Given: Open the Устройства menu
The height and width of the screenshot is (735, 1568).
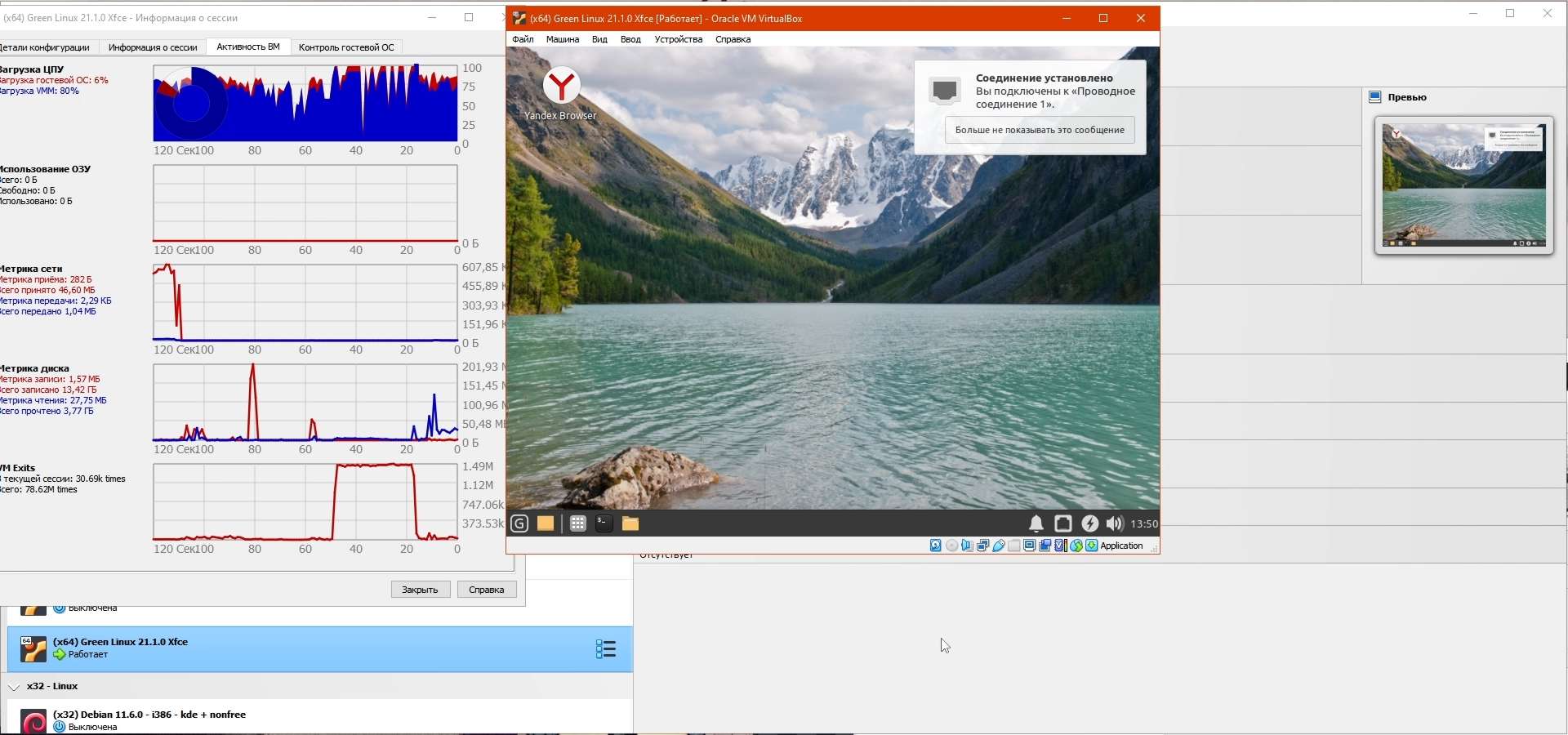Looking at the screenshot, I should tap(679, 39).
